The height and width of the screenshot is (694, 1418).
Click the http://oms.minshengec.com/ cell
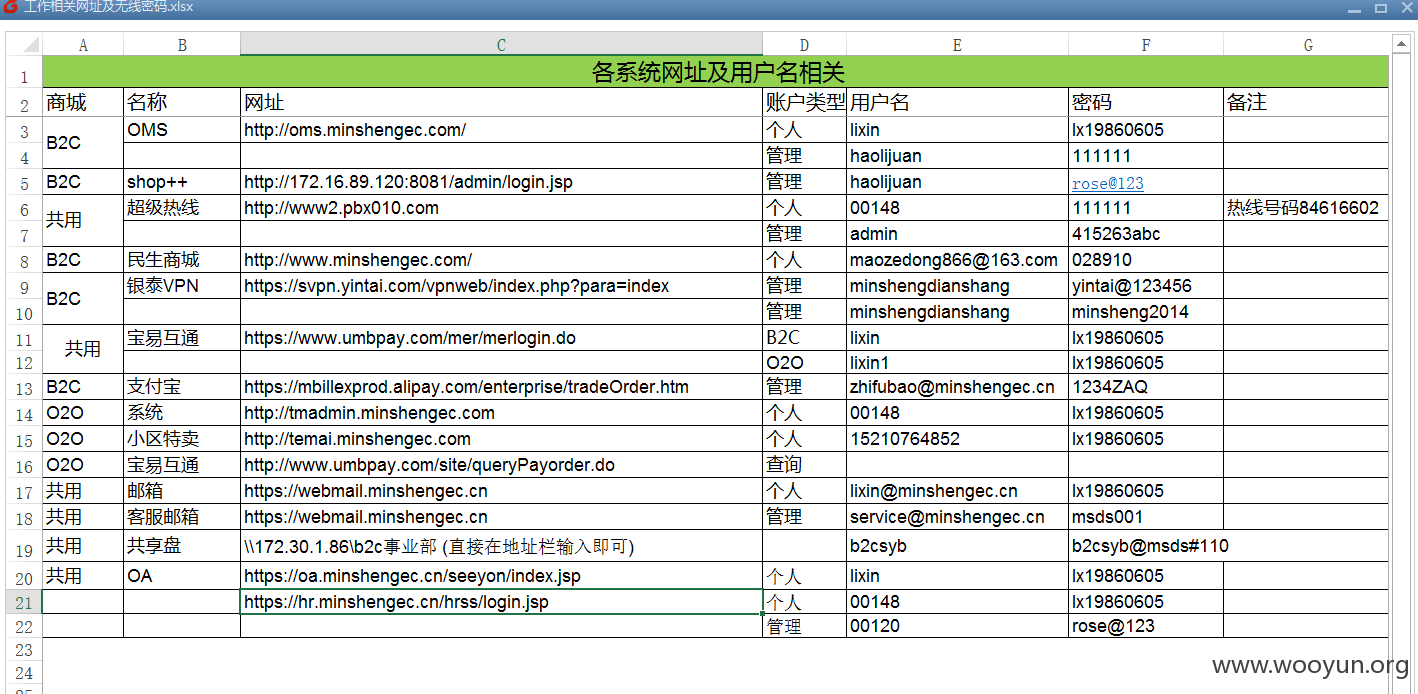coord(501,130)
